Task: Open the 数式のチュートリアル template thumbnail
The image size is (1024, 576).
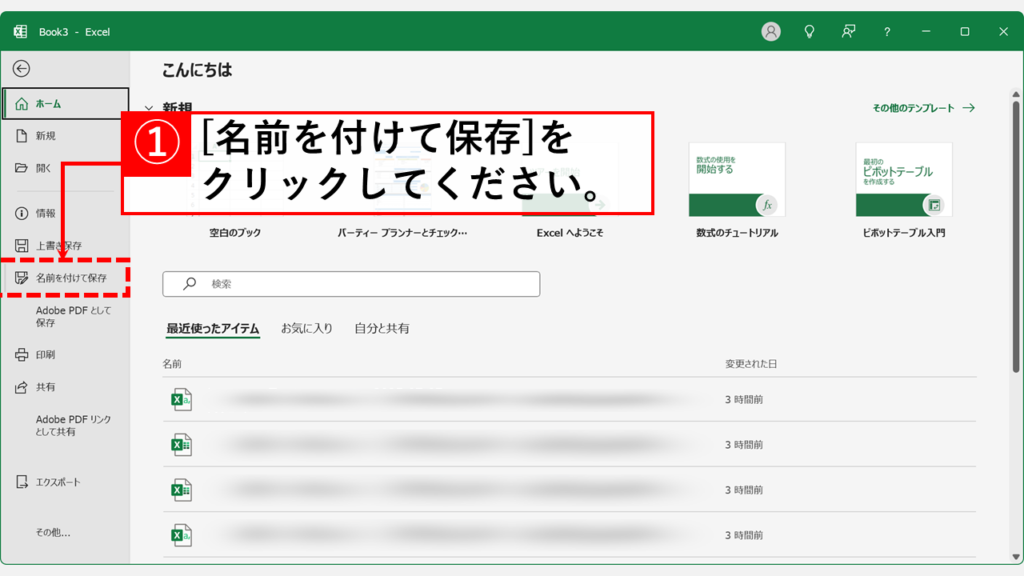Action: point(737,180)
